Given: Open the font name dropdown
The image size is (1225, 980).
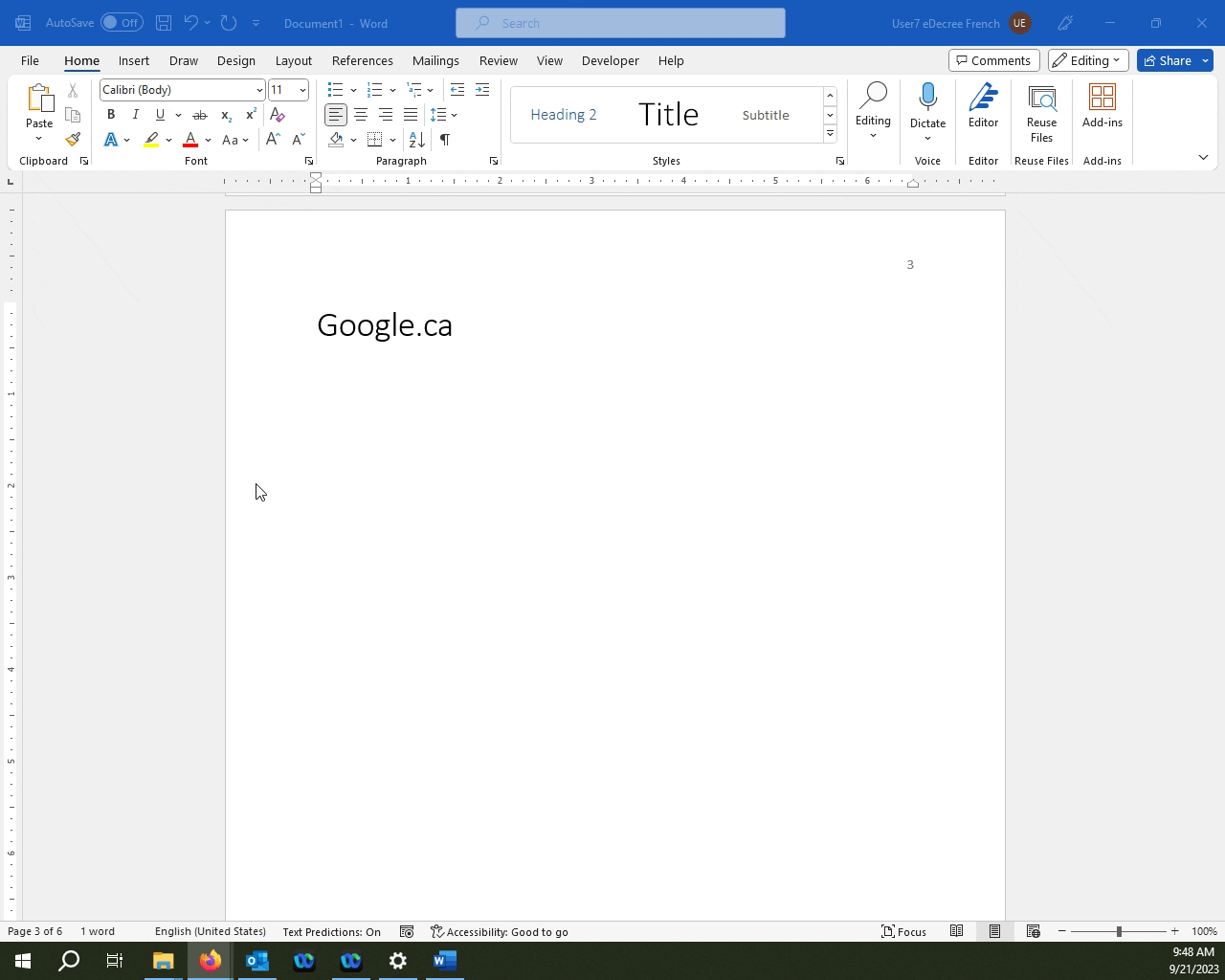Looking at the screenshot, I should click(x=258, y=90).
